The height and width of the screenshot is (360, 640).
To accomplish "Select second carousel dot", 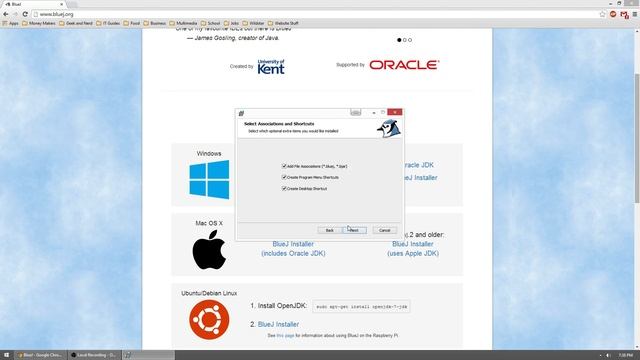I will [404, 40].
